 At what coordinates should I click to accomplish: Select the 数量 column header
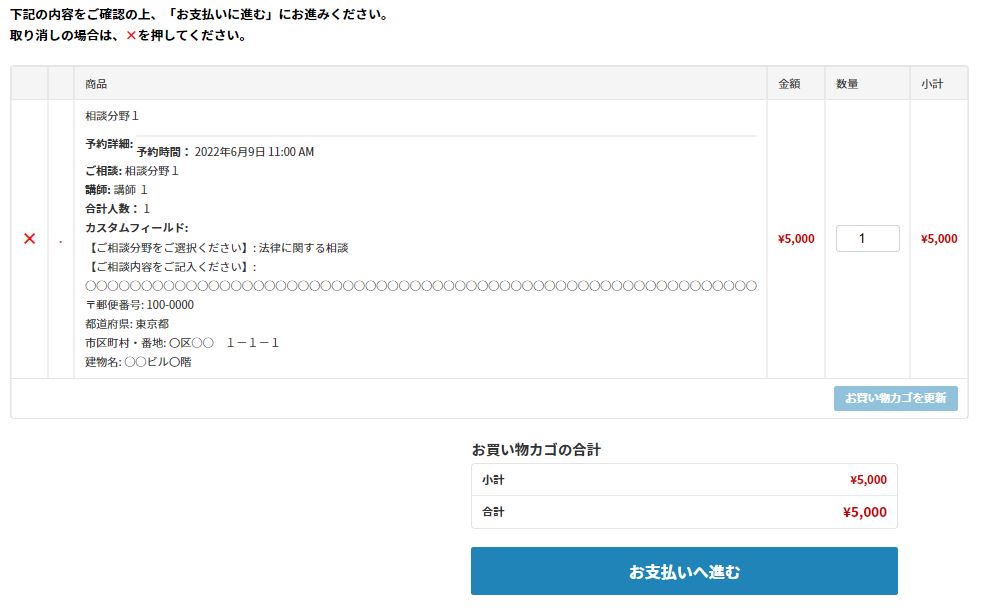[x=847, y=84]
